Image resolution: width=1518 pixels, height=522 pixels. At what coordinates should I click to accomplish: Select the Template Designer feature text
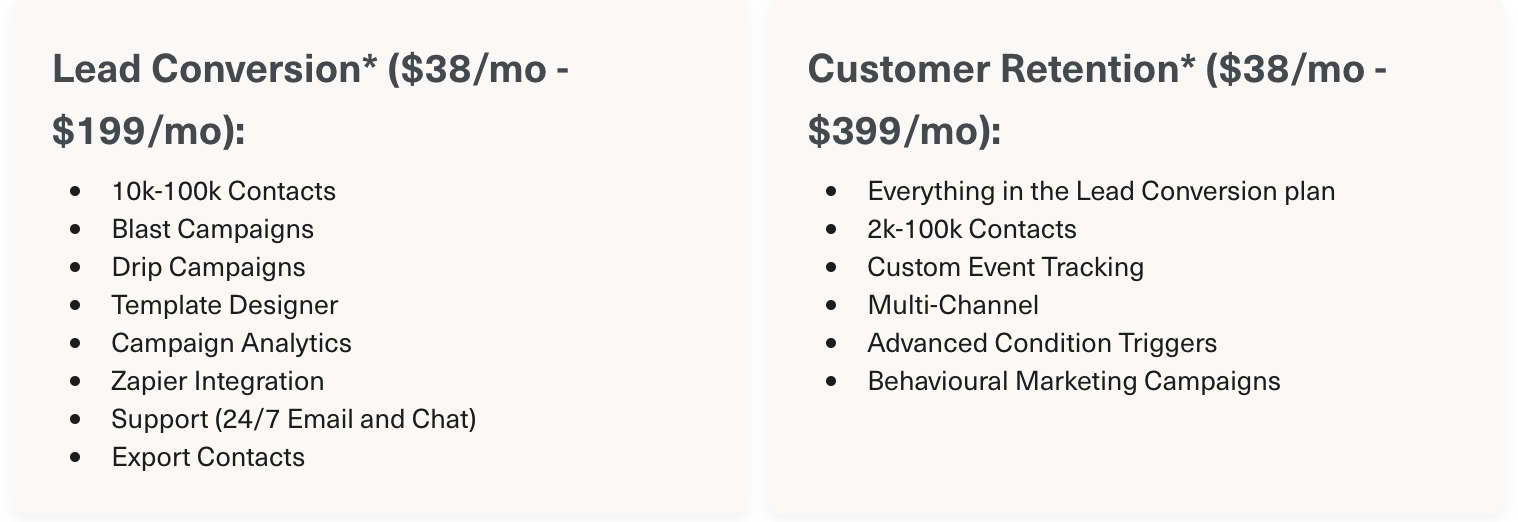coord(225,305)
